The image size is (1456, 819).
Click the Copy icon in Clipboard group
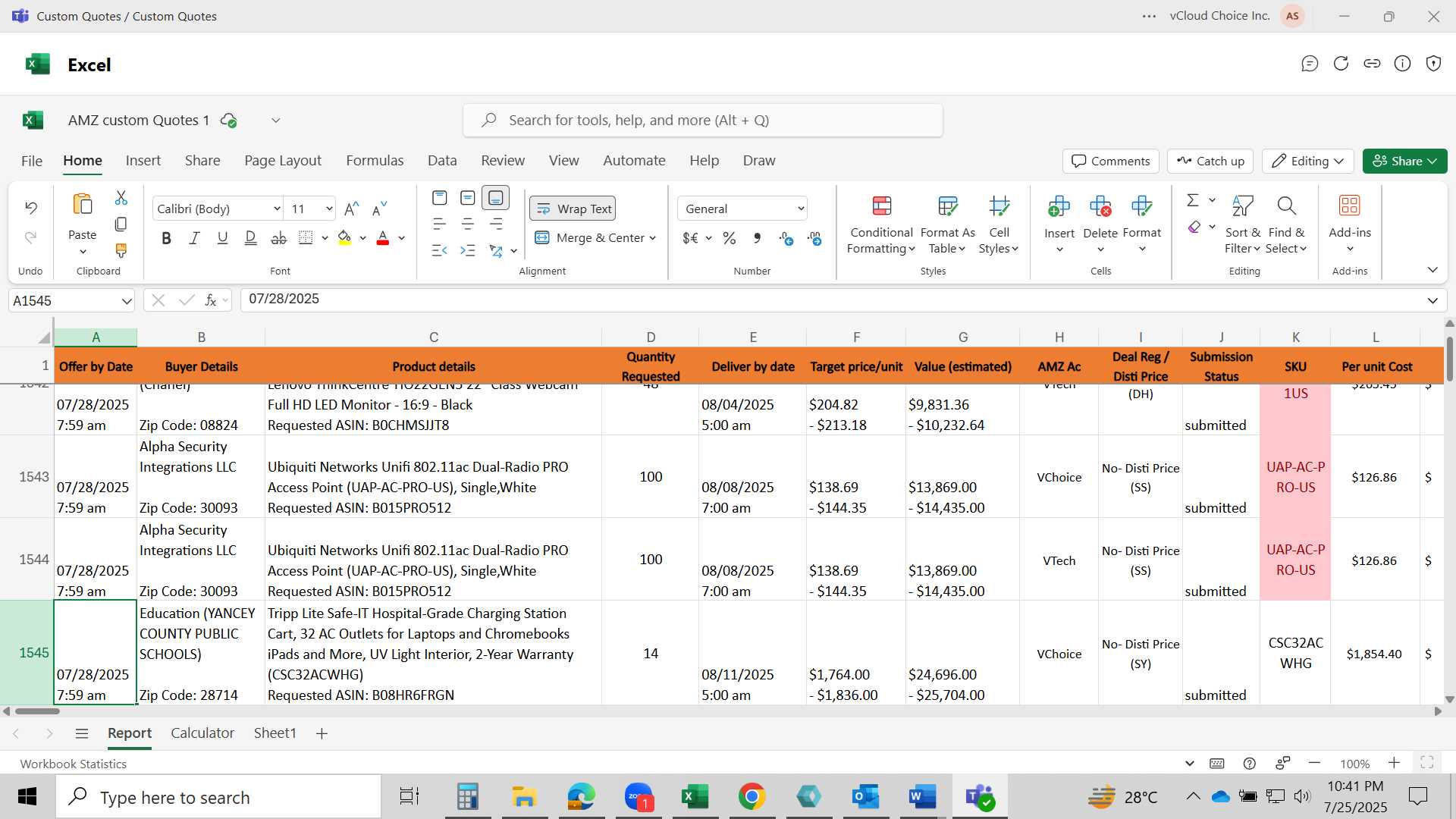click(121, 224)
